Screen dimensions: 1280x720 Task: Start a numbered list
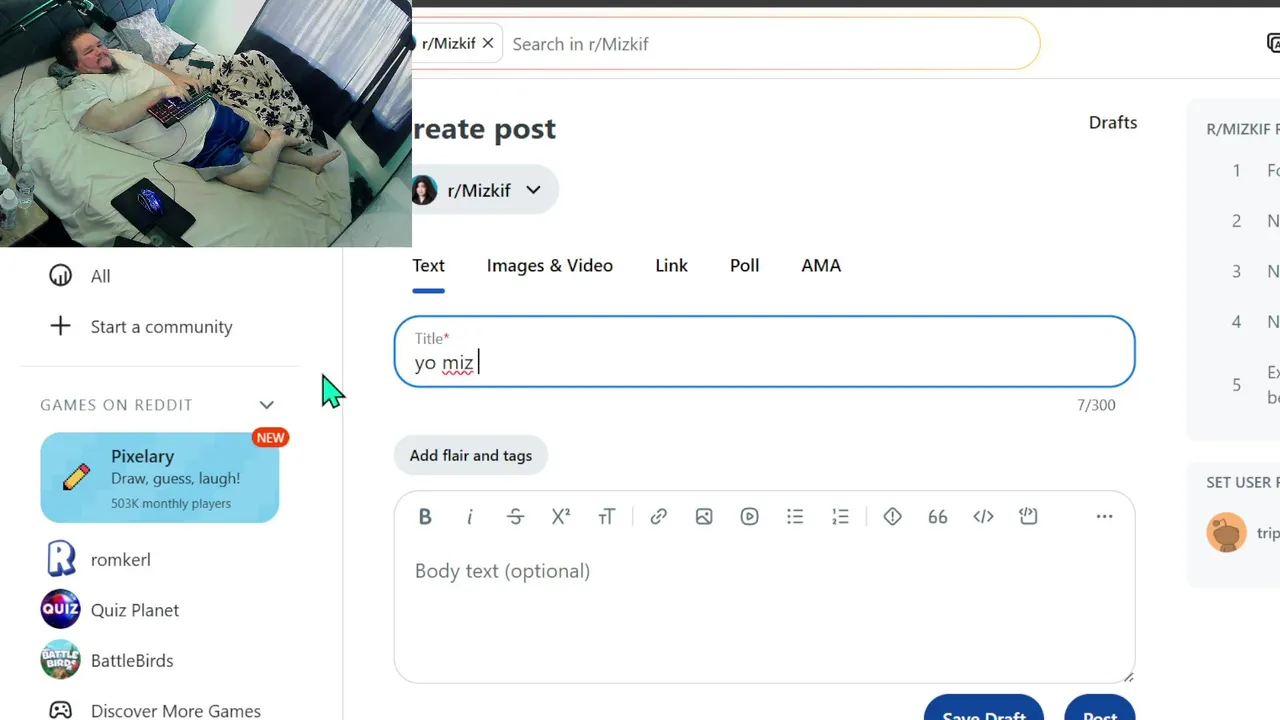click(840, 517)
